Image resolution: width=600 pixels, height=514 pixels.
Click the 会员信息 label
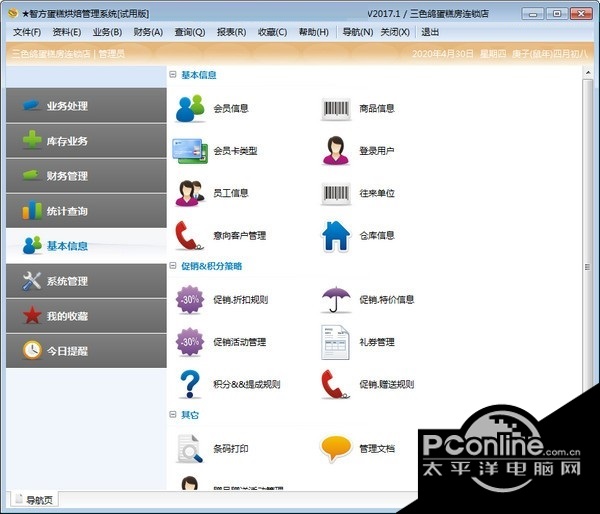coord(231,109)
